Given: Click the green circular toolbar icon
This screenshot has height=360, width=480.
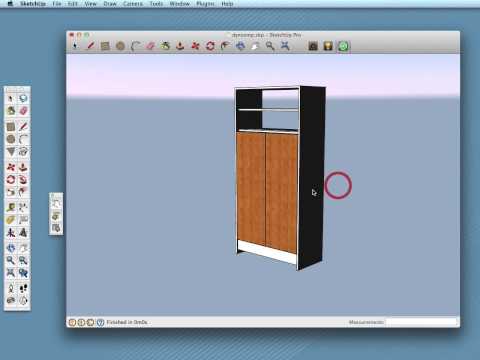Looking at the screenshot, I should [x=343, y=46].
